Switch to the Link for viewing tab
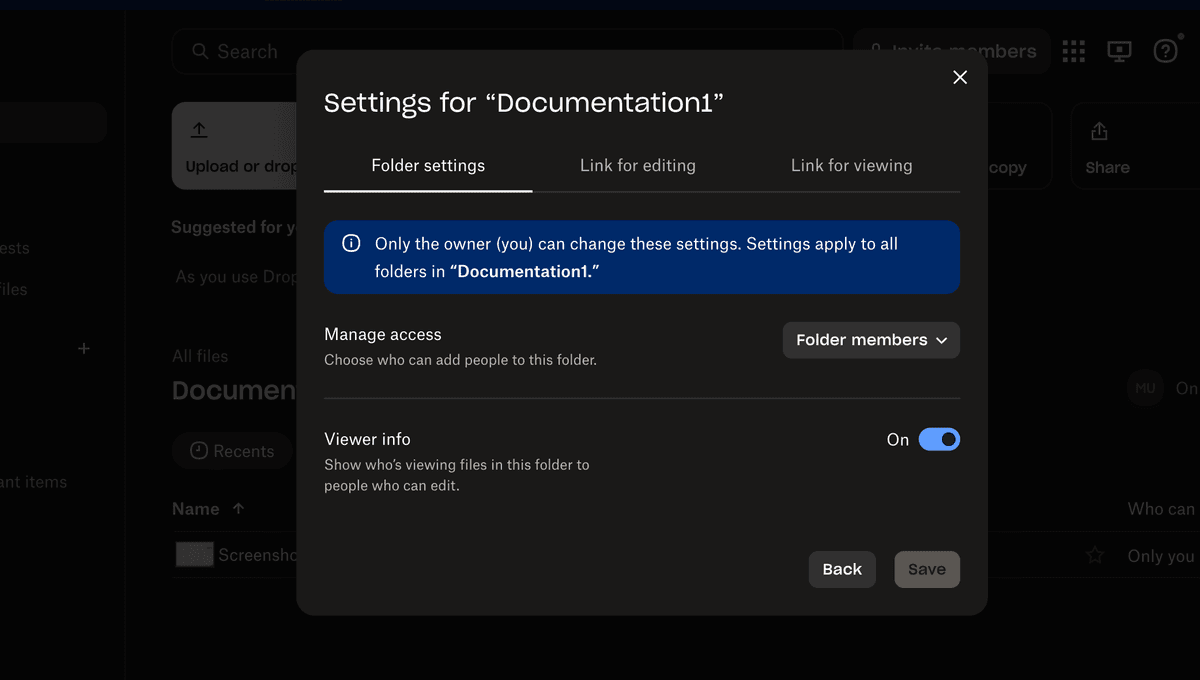This screenshot has height=680, width=1200. pyautogui.click(x=851, y=165)
